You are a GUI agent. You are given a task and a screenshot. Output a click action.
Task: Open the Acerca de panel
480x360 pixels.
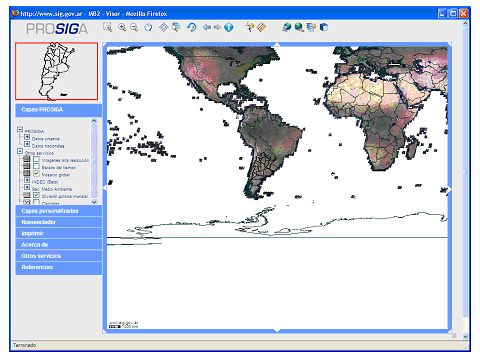coord(59,245)
